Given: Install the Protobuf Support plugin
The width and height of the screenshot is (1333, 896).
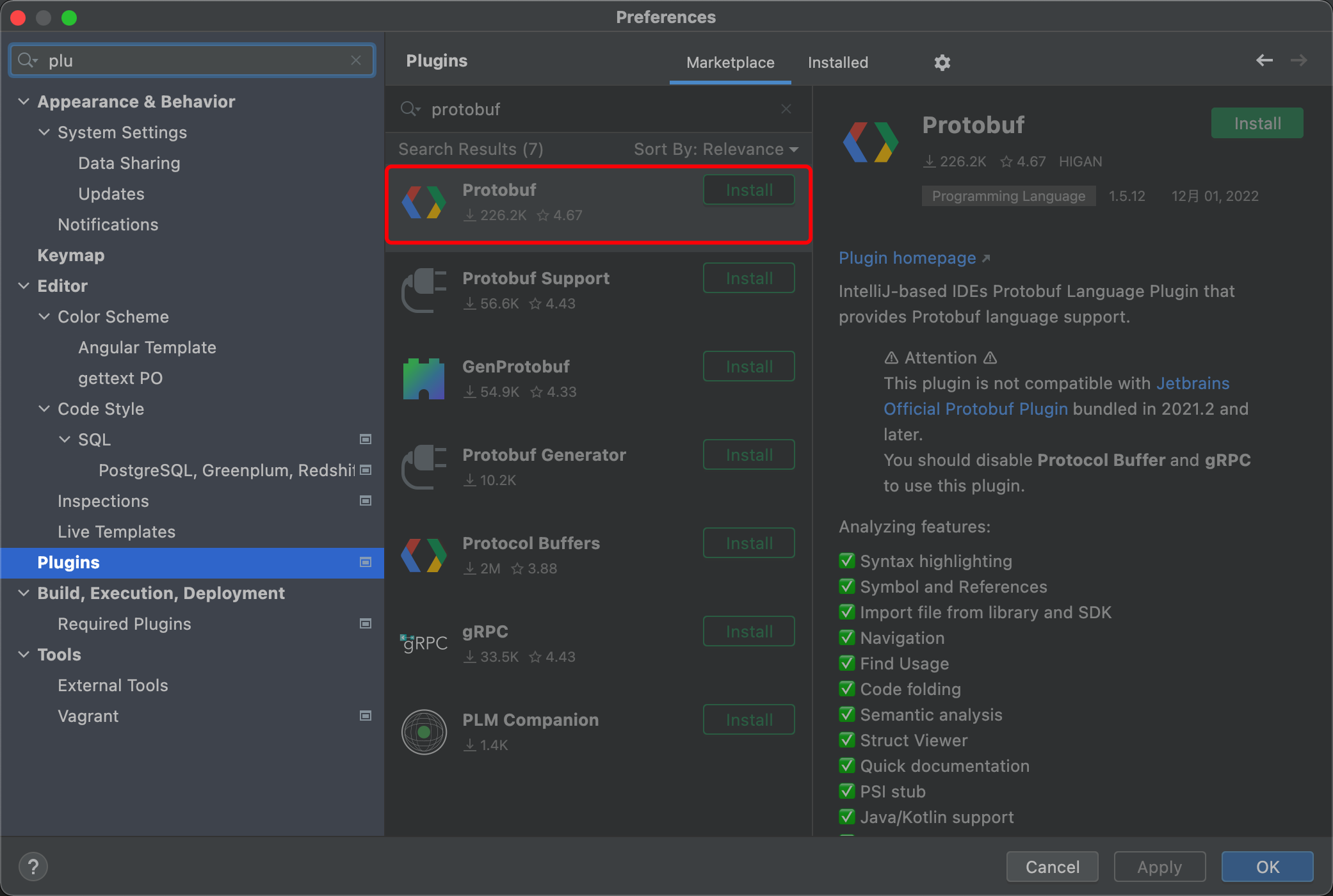Looking at the screenshot, I should tap(749, 278).
